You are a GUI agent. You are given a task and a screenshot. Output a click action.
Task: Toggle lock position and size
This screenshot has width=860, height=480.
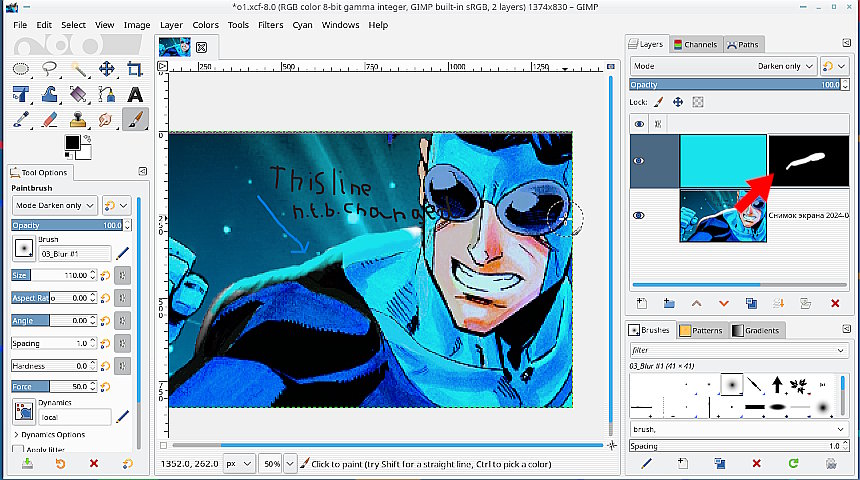click(x=678, y=102)
